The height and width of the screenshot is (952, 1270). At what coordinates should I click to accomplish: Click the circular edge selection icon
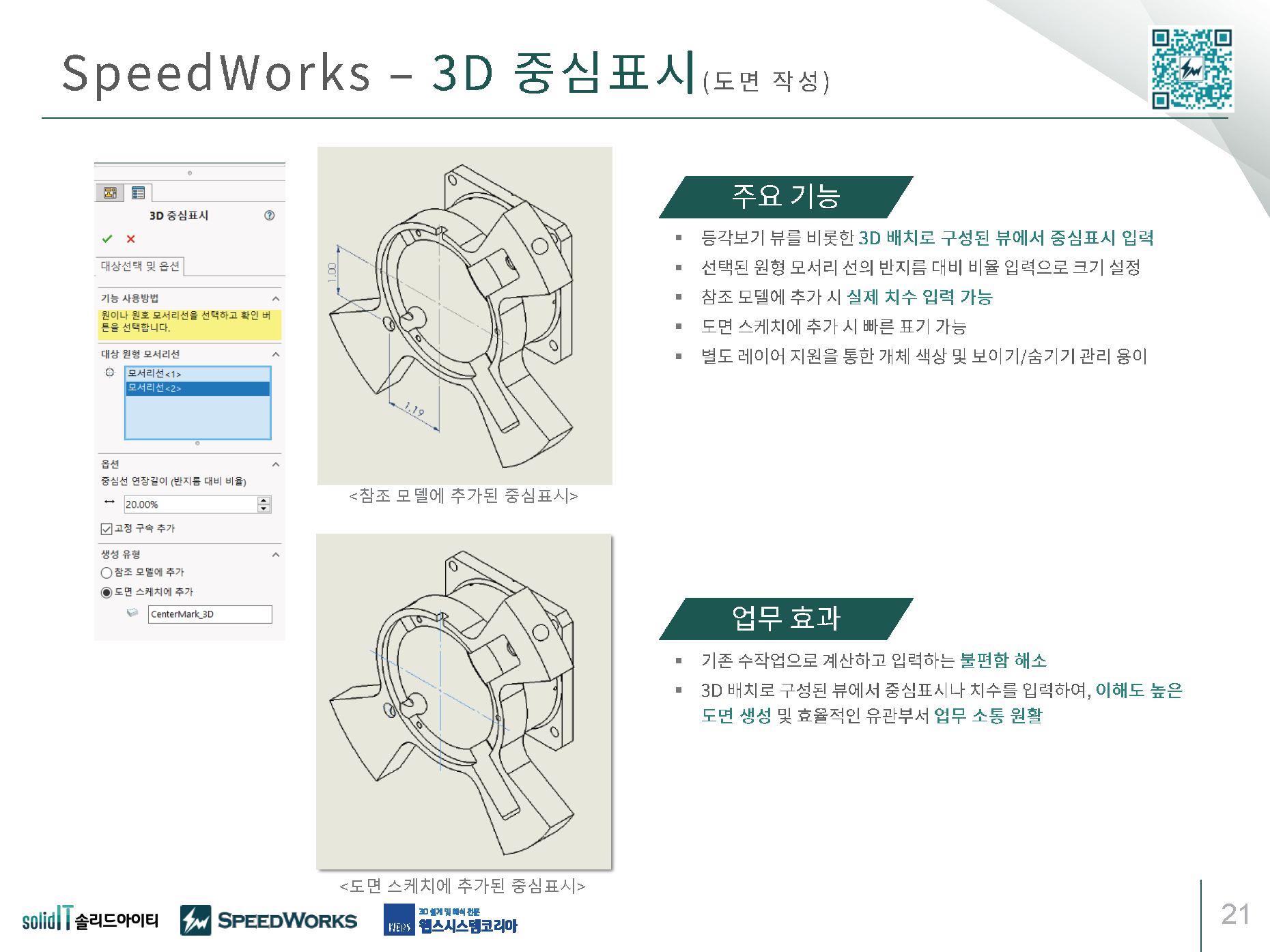point(109,373)
